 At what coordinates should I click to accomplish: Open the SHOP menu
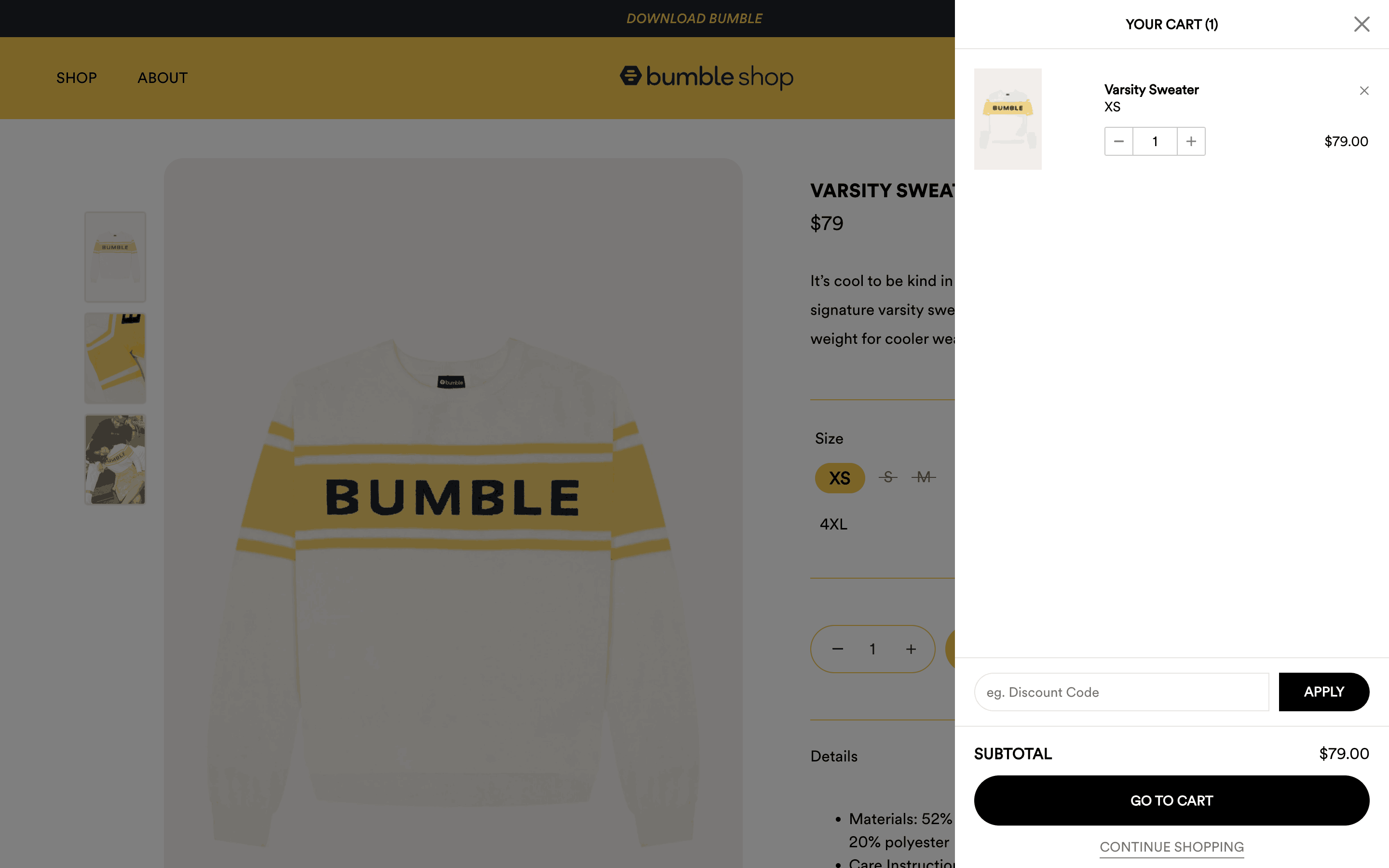pos(76,78)
